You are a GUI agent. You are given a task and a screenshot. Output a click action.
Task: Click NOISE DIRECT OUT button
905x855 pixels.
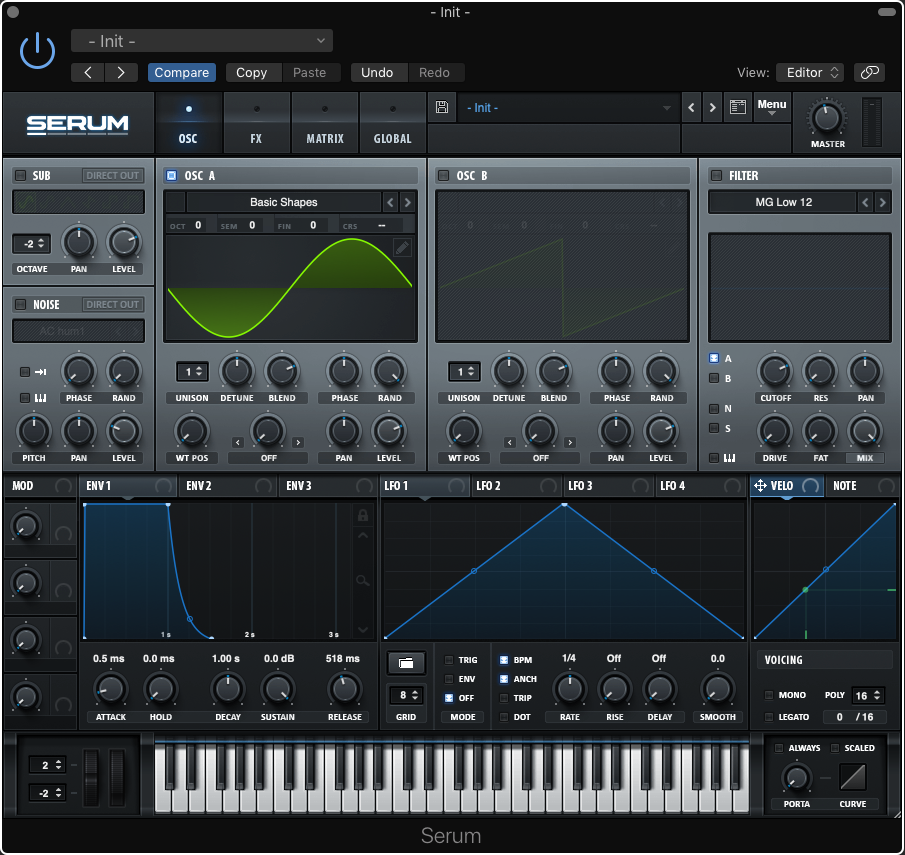pyautogui.click(x=113, y=304)
